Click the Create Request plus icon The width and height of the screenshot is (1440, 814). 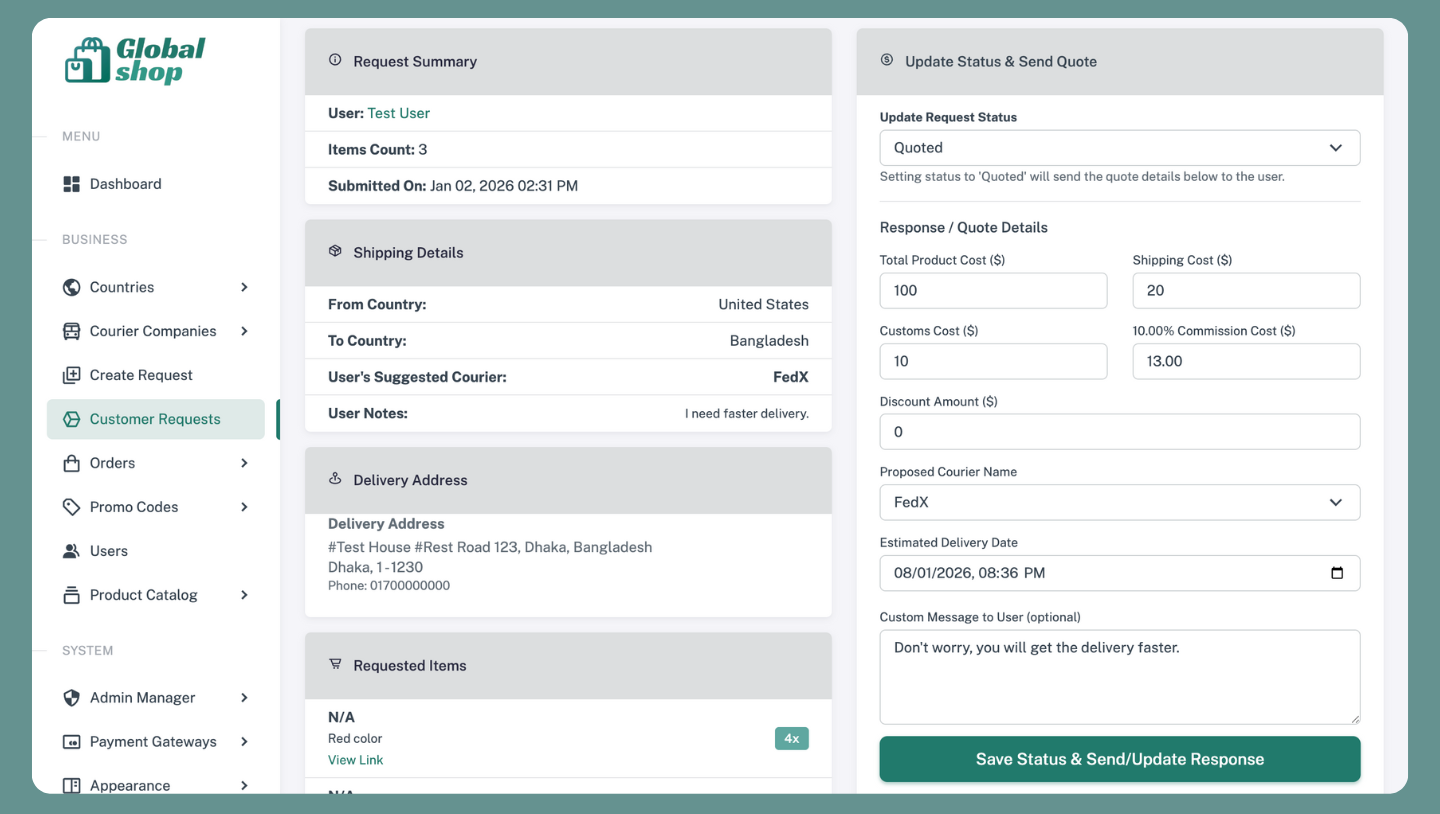[x=71, y=375]
